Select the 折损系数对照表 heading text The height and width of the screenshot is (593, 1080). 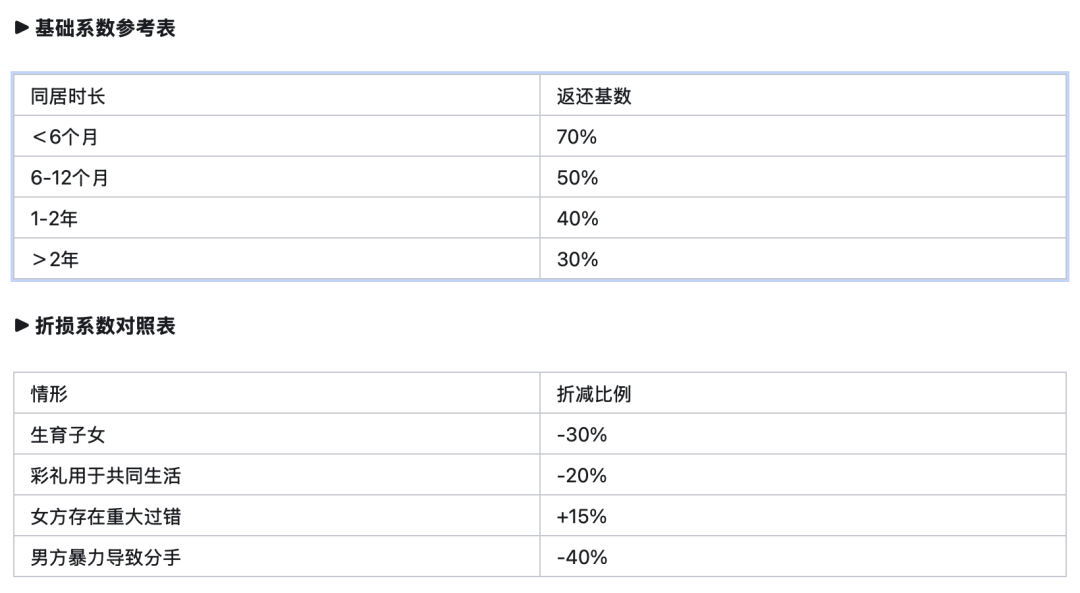105,326
